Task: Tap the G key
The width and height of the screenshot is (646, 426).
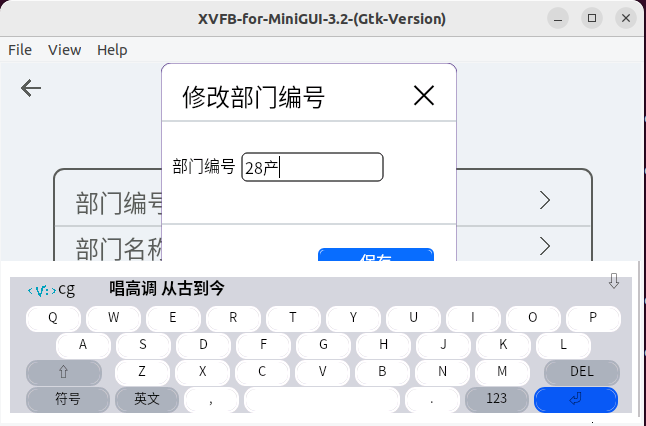Action: click(x=323, y=345)
